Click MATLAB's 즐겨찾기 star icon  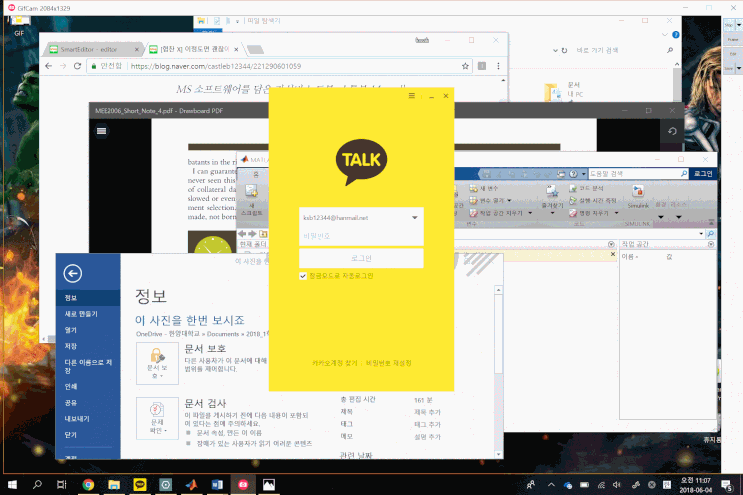(x=552, y=192)
